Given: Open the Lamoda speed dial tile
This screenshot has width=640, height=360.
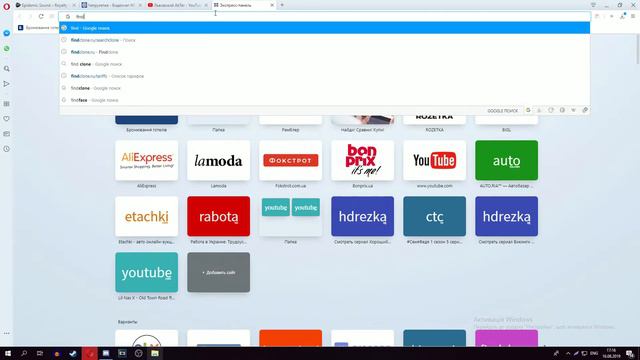Looking at the screenshot, I should [x=218, y=160].
